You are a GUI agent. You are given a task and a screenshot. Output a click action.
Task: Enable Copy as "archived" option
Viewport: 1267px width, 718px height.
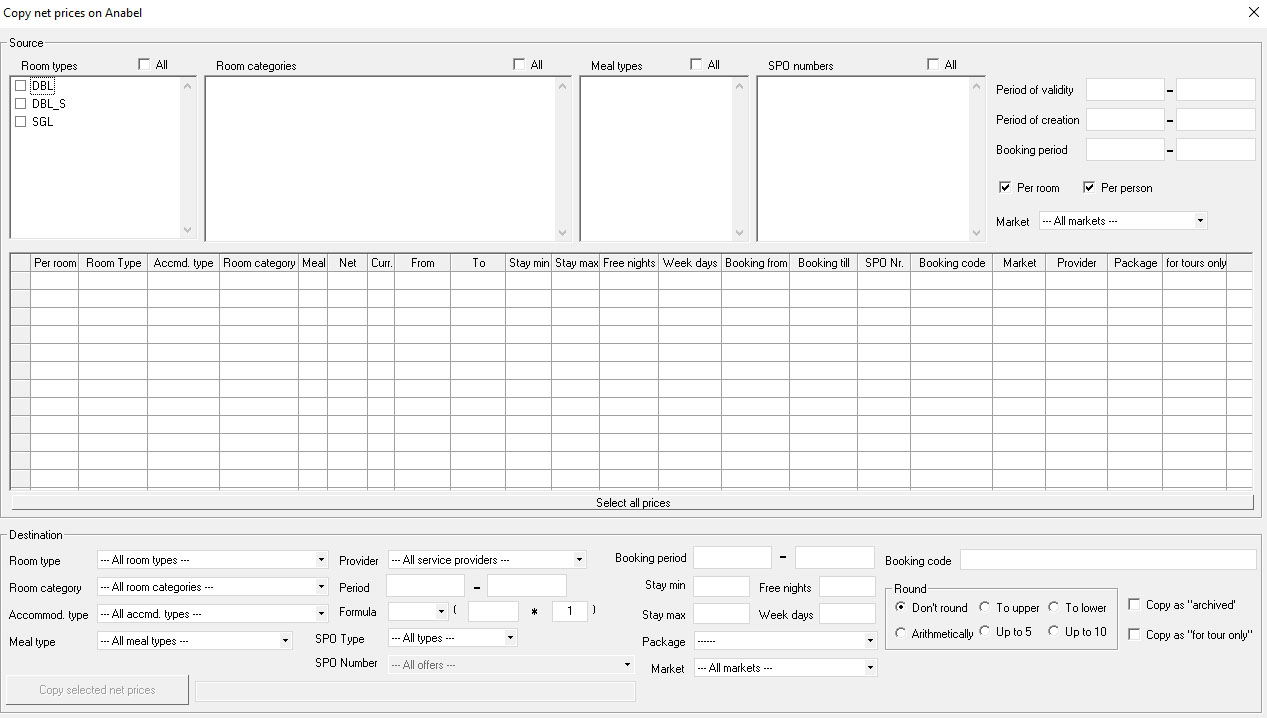(x=1134, y=604)
